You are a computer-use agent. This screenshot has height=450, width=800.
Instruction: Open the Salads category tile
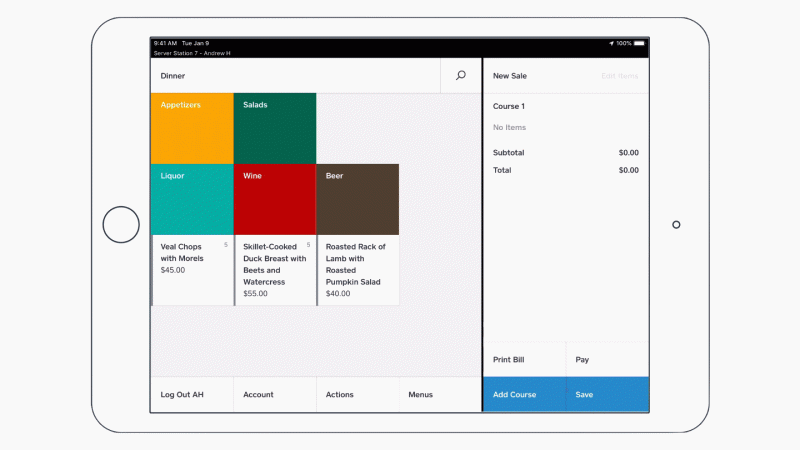pos(275,128)
